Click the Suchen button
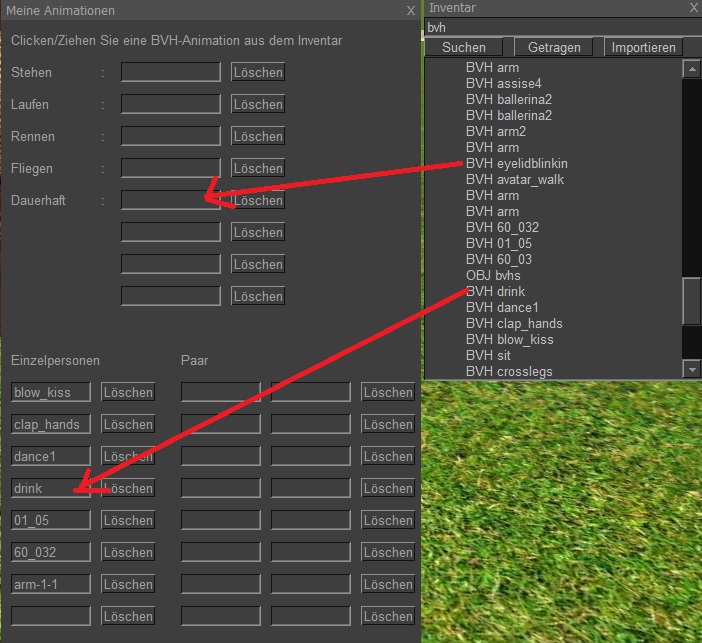 click(464, 47)
